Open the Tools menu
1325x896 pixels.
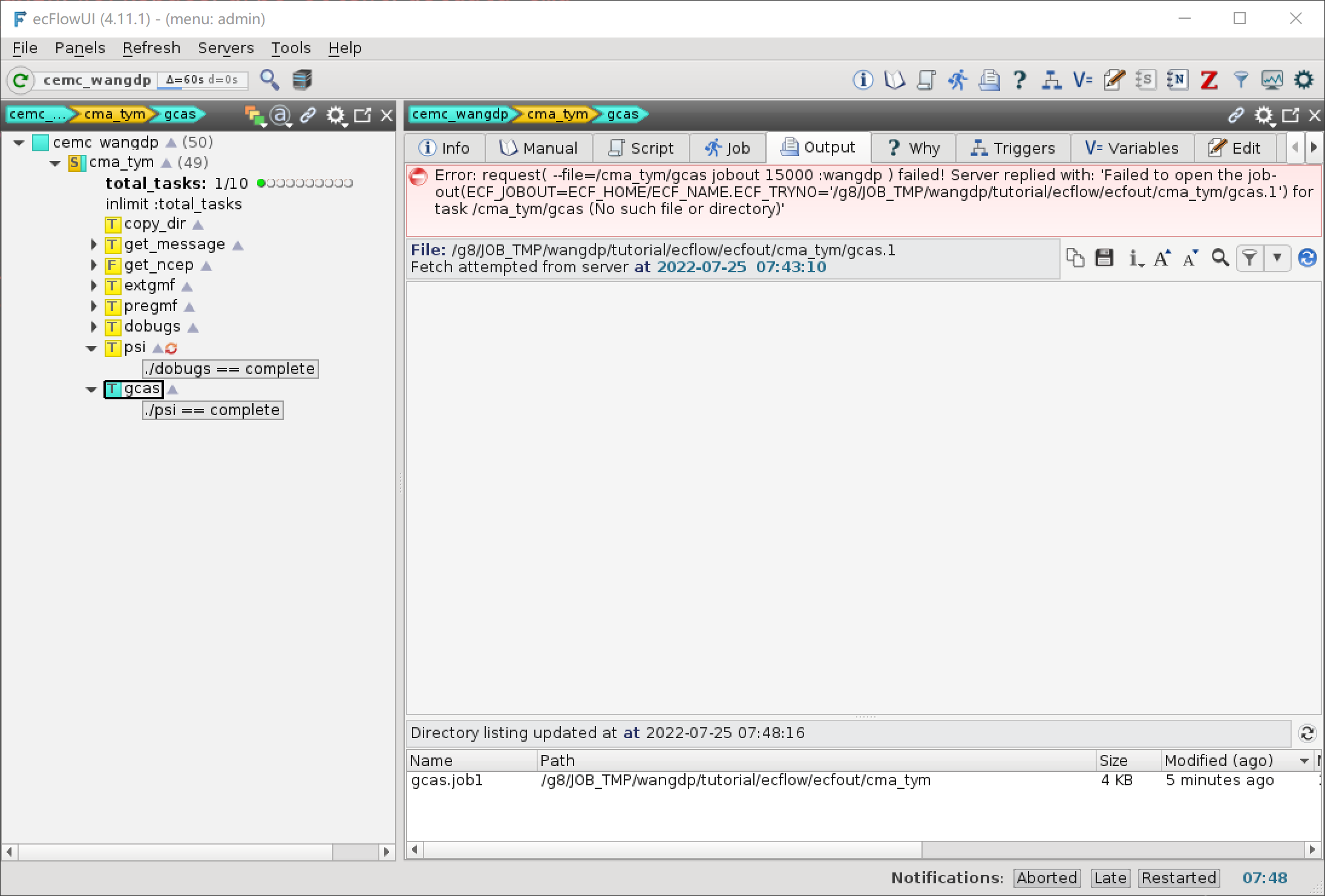pos(290,48)
